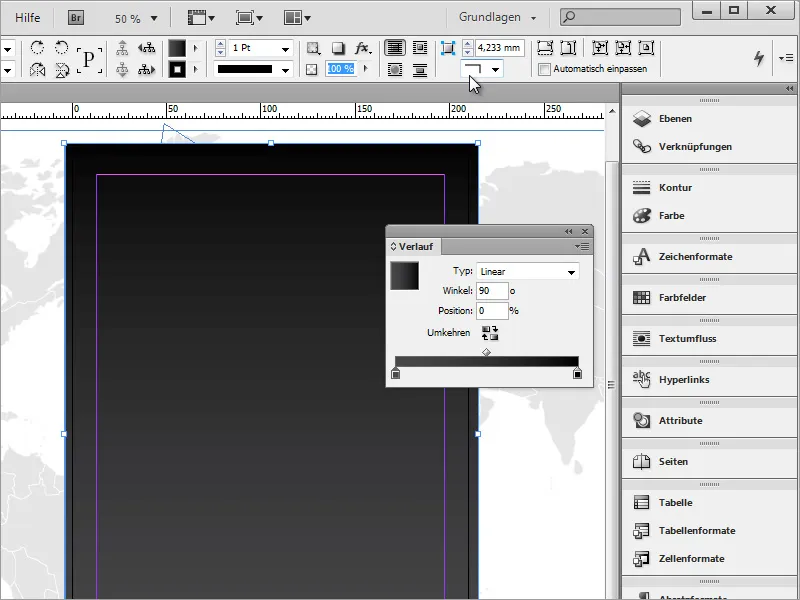Open the Hilfe menu
The width and height of the screenshot is (800, 600).
(x=28, y=18)
